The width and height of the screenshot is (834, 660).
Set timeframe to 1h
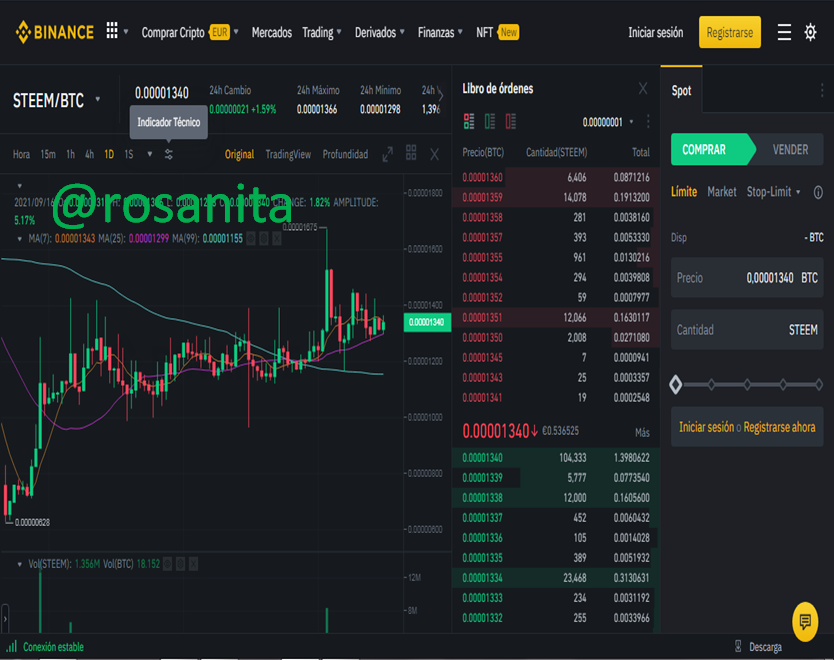70,155
